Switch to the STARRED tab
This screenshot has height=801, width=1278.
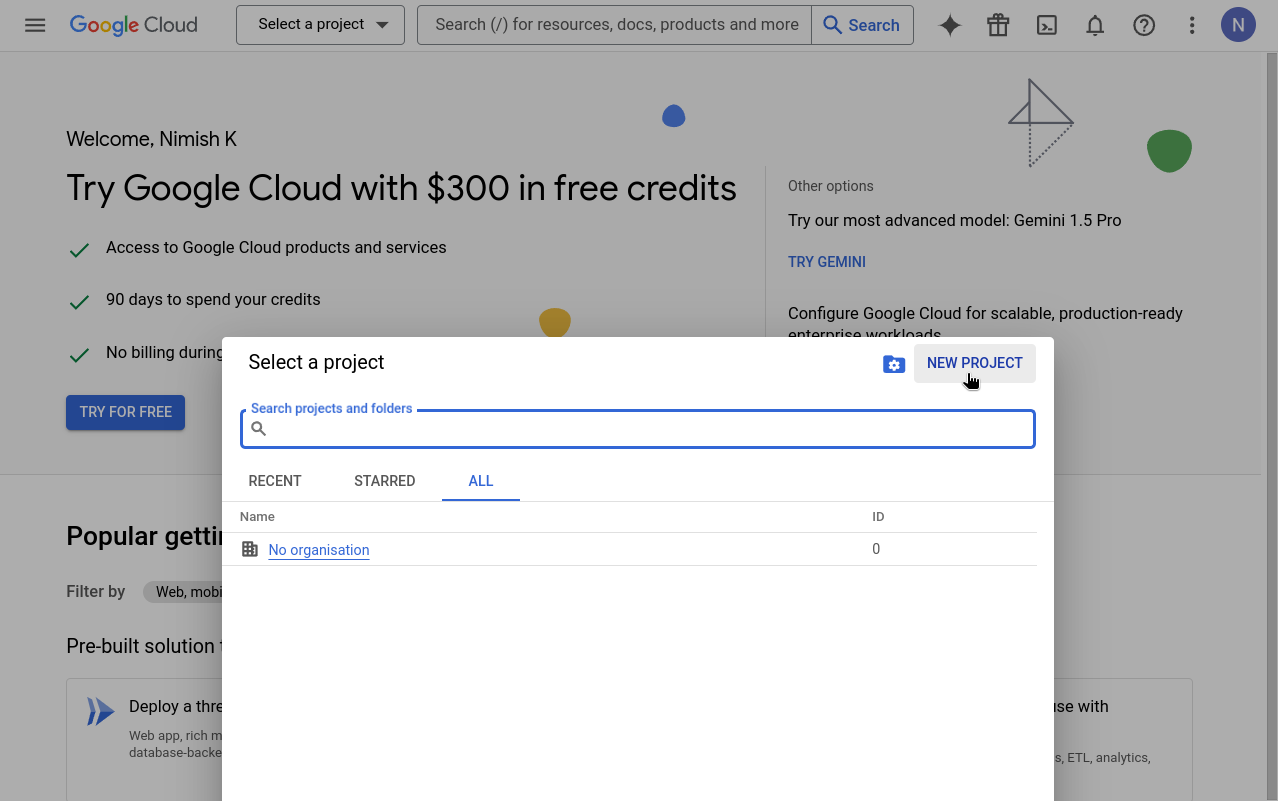384,481
